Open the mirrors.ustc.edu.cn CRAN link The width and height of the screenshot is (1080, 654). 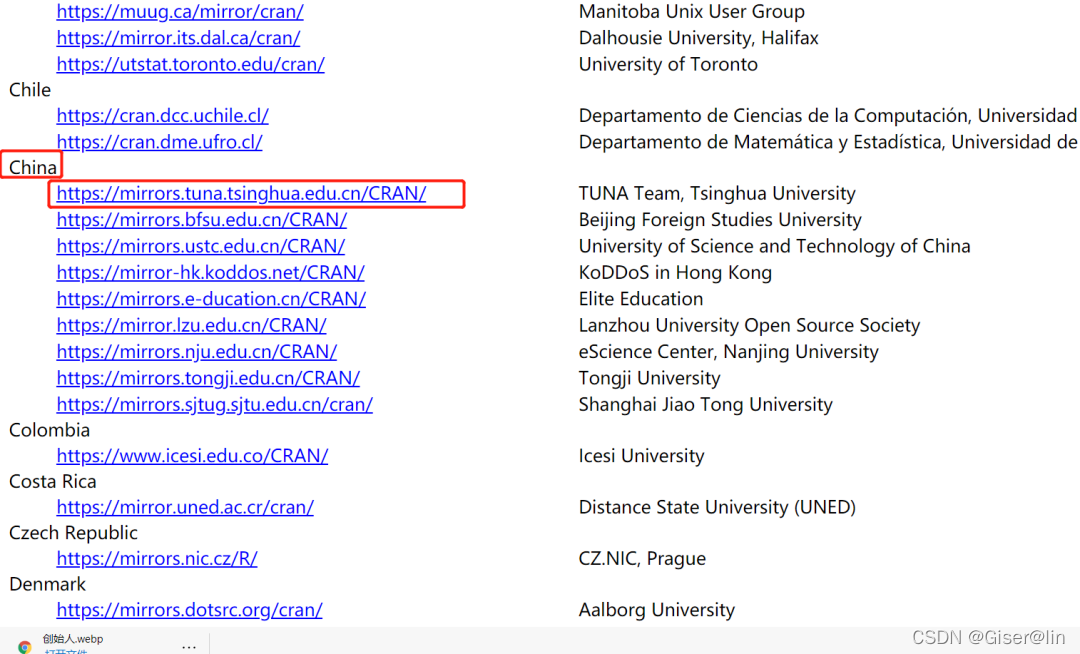point(201,246)
